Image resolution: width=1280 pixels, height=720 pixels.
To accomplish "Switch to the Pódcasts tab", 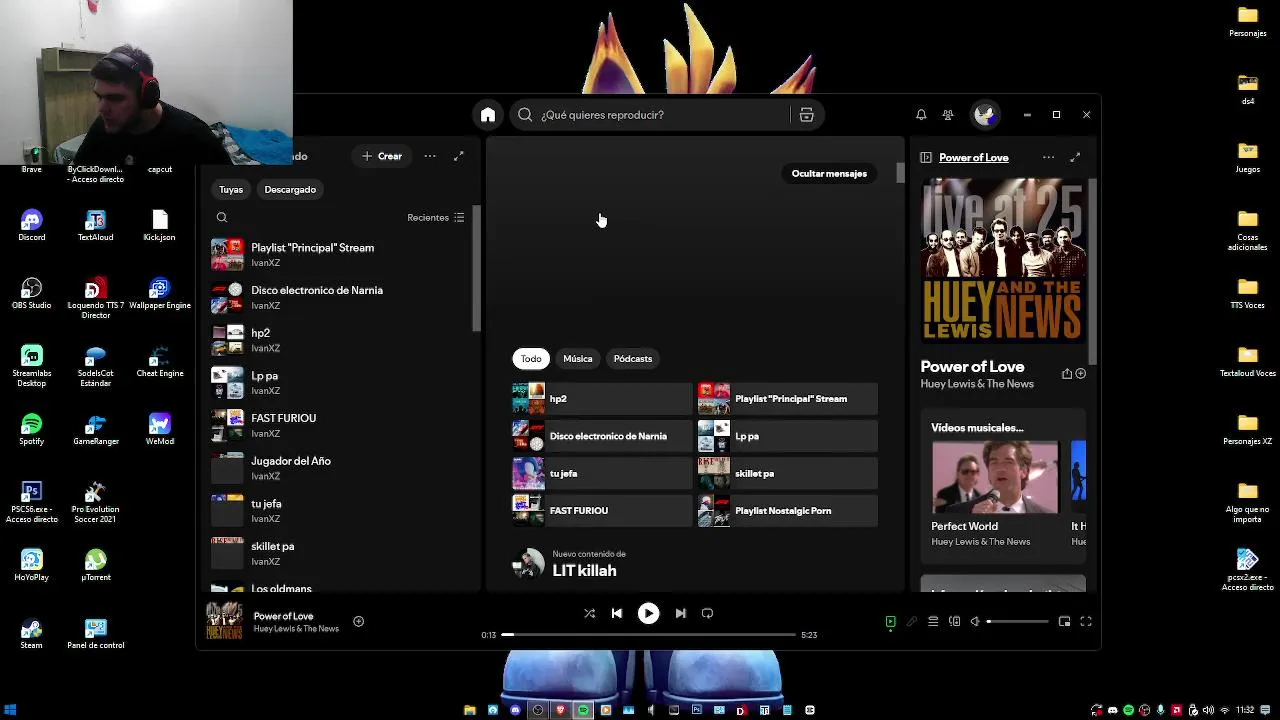I will click(x=633, y=358).
